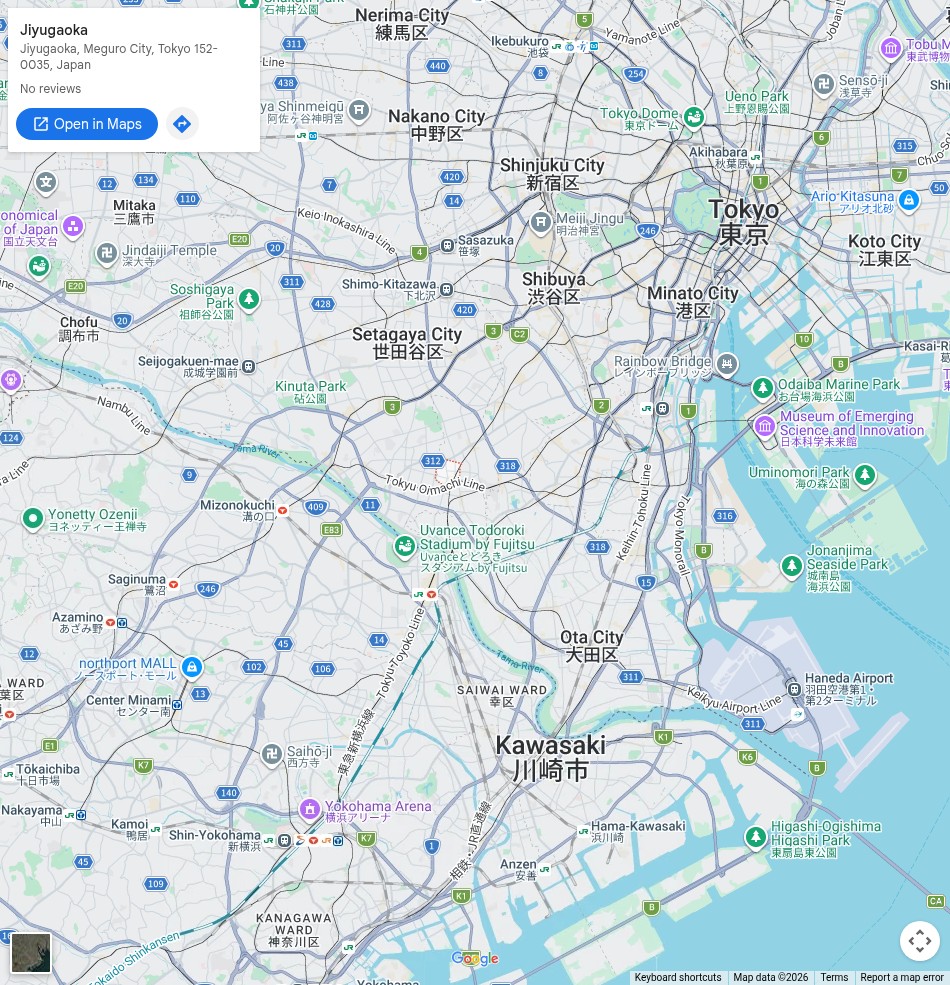This screenshot has height=985, width=950.
Task: Select the Mitaka city label
Action: click(x=134, y=212)
